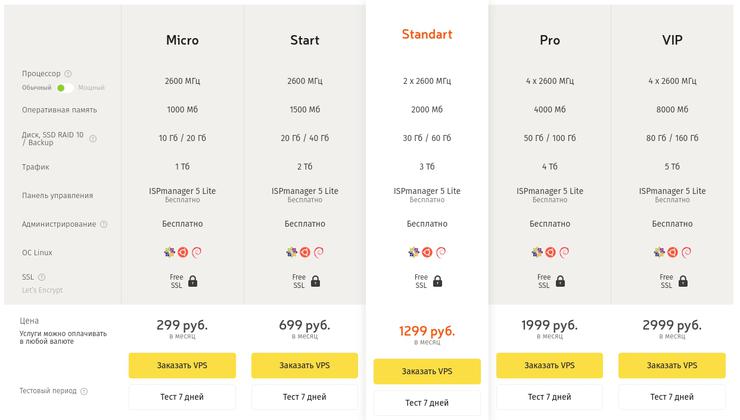Click the SSL lock icon in the Pro column
Viewport: 740px width, 420px height.
(x=561, y=281)
